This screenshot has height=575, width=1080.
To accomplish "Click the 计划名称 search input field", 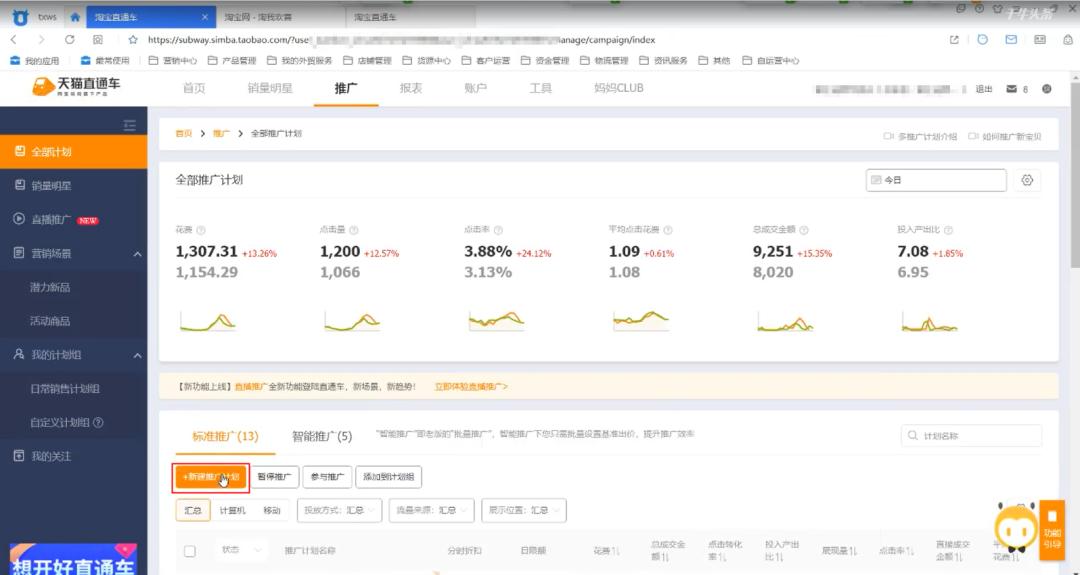I will (x=971, y=436).
